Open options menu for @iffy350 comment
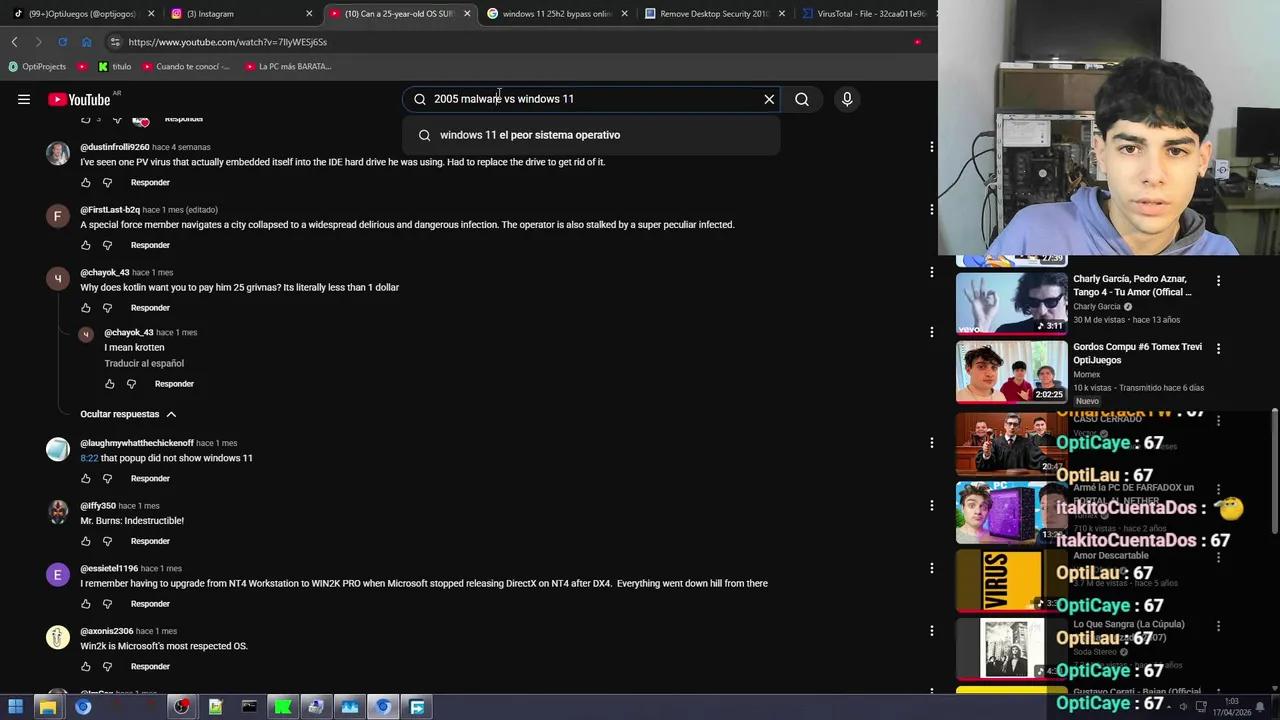 (x=931, y=506)
